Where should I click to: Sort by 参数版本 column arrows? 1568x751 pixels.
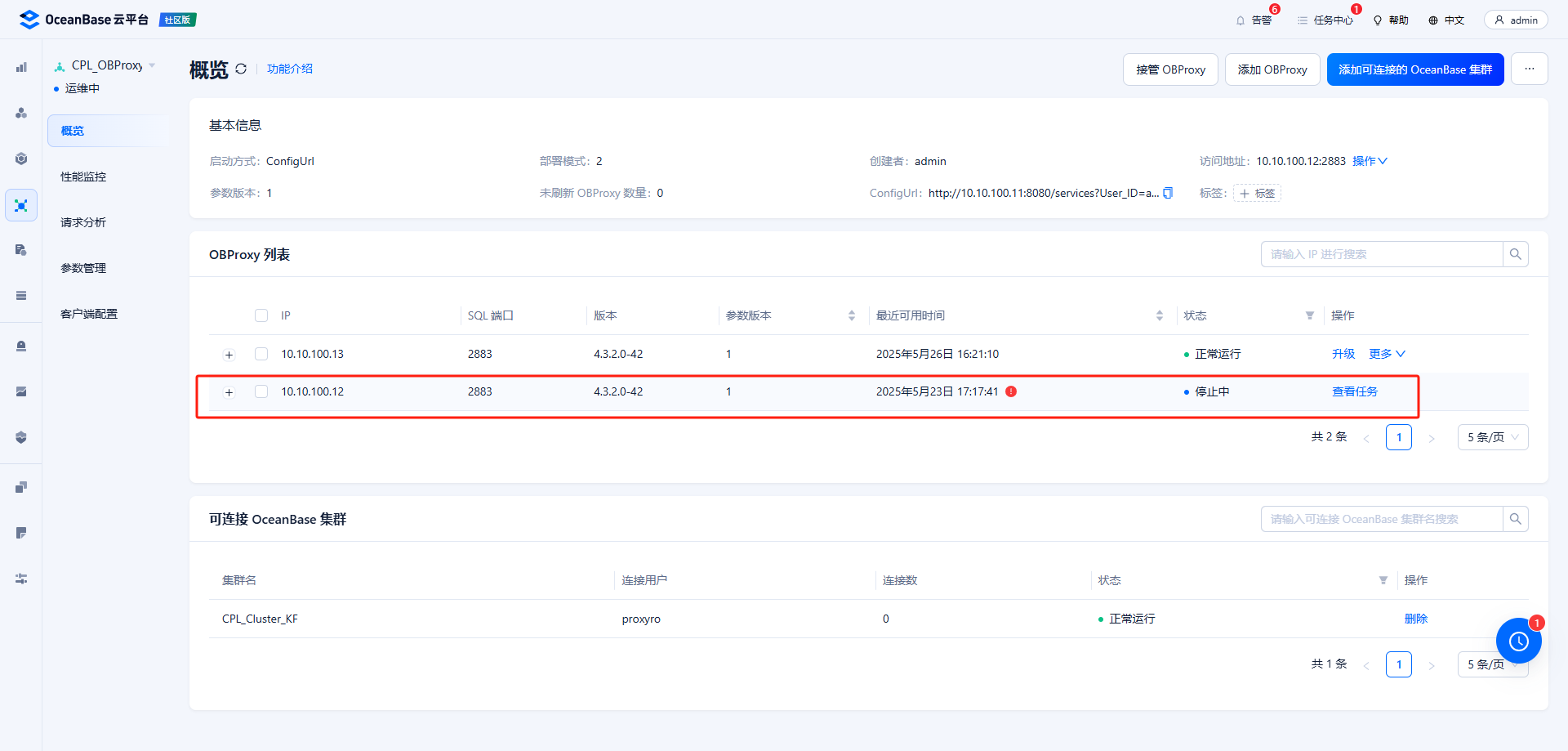852,315
